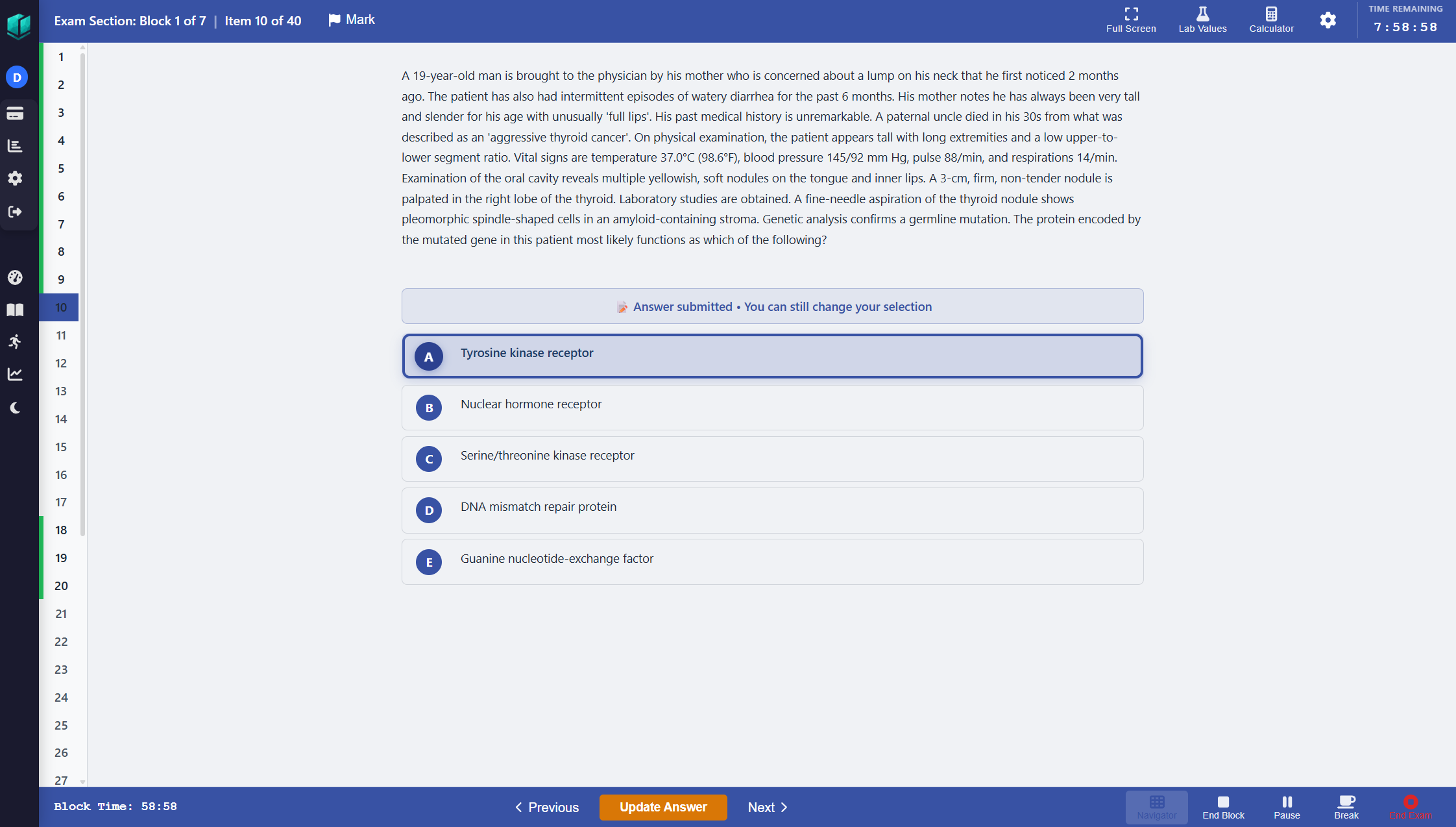Viewport: 1456px width, 827px height.
Task: Open the Lab Values panel
Action: click(1202, 19)
